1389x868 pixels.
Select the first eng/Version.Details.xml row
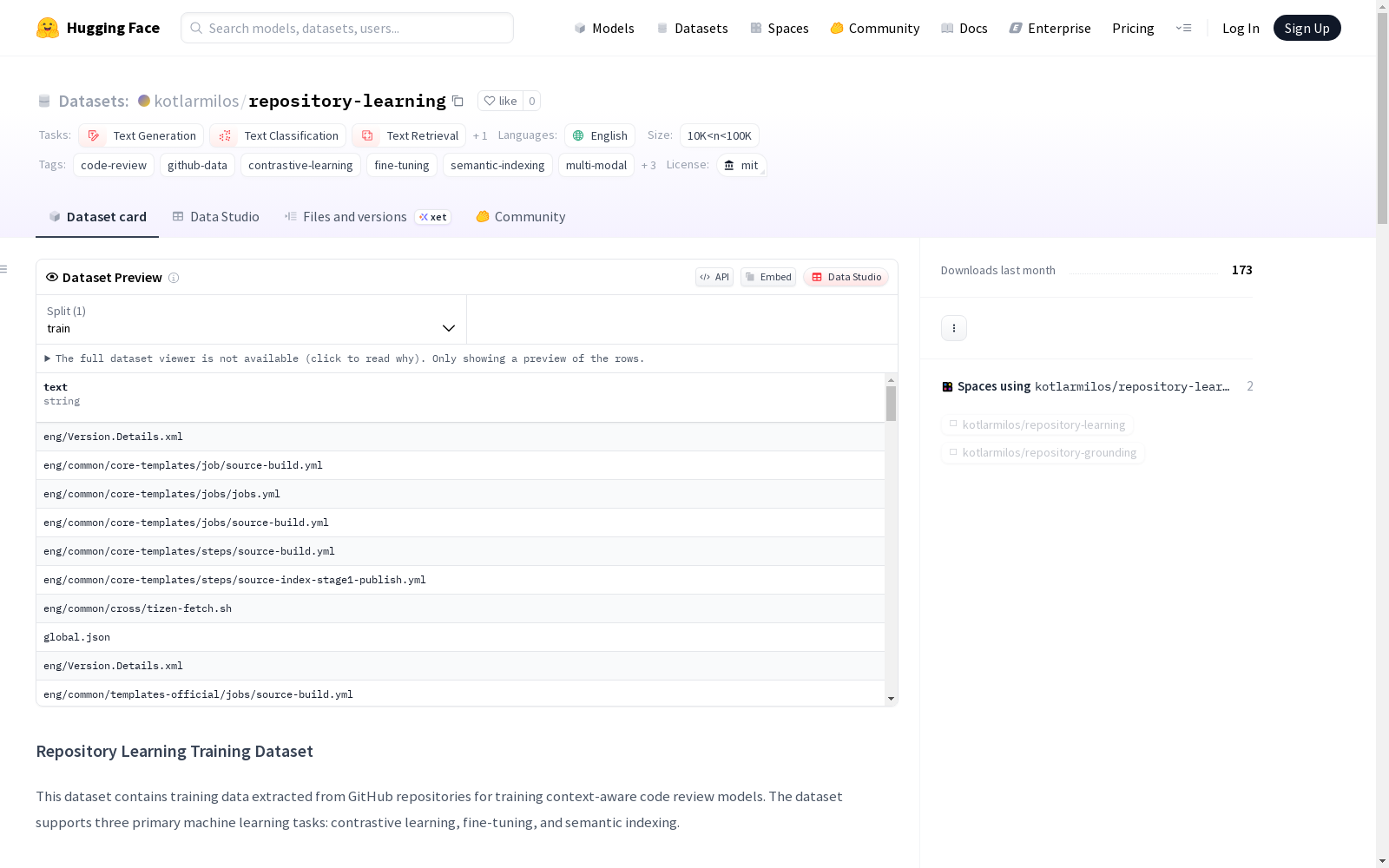[460, 437]
